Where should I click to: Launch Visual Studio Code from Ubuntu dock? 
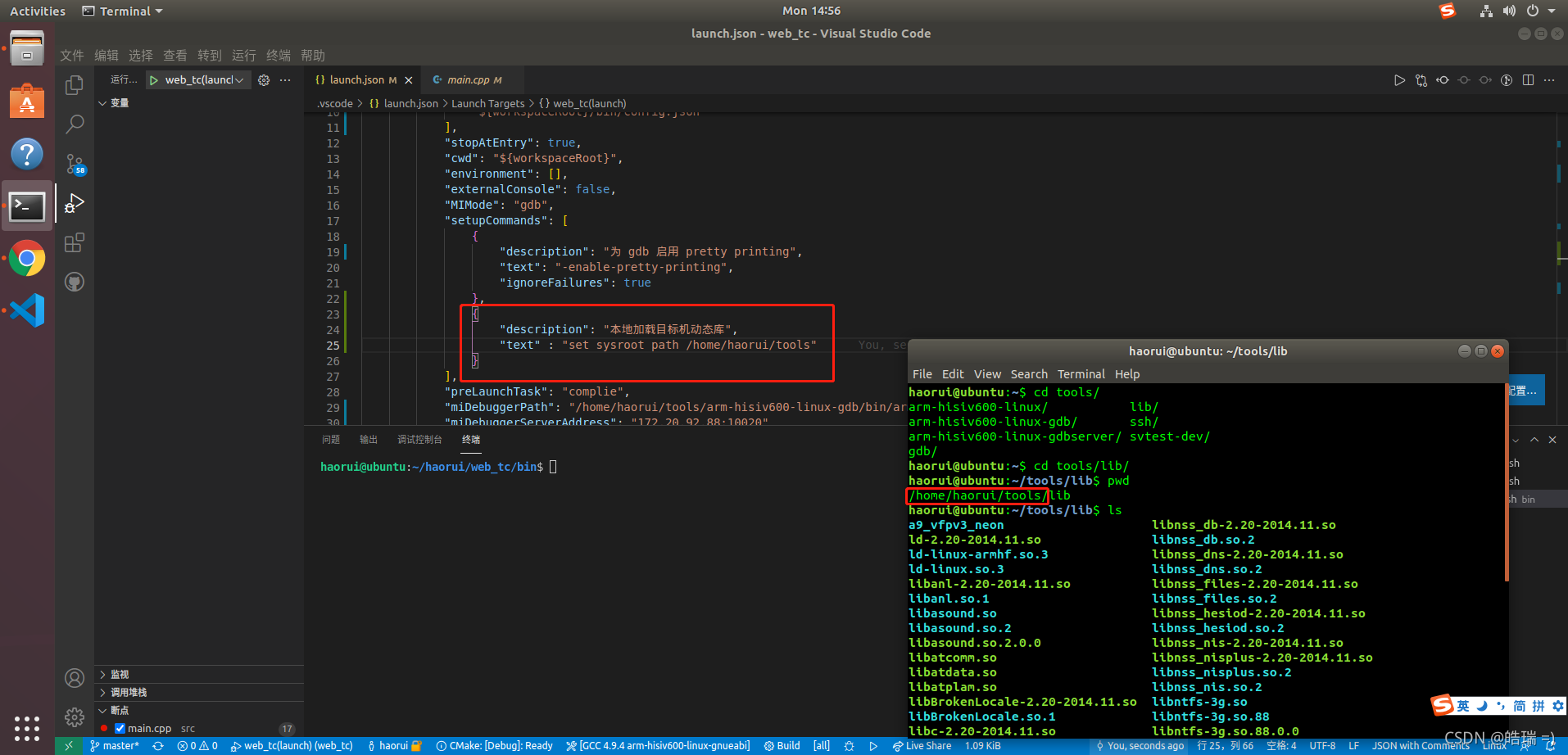[27, 310]
